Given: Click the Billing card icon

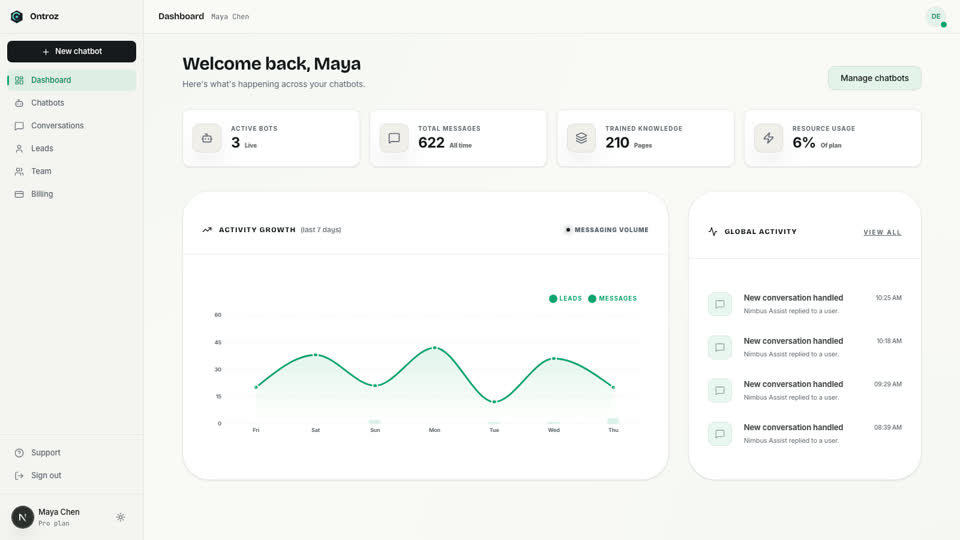Looking at the screenshot, I should click(x=19, y=194).
